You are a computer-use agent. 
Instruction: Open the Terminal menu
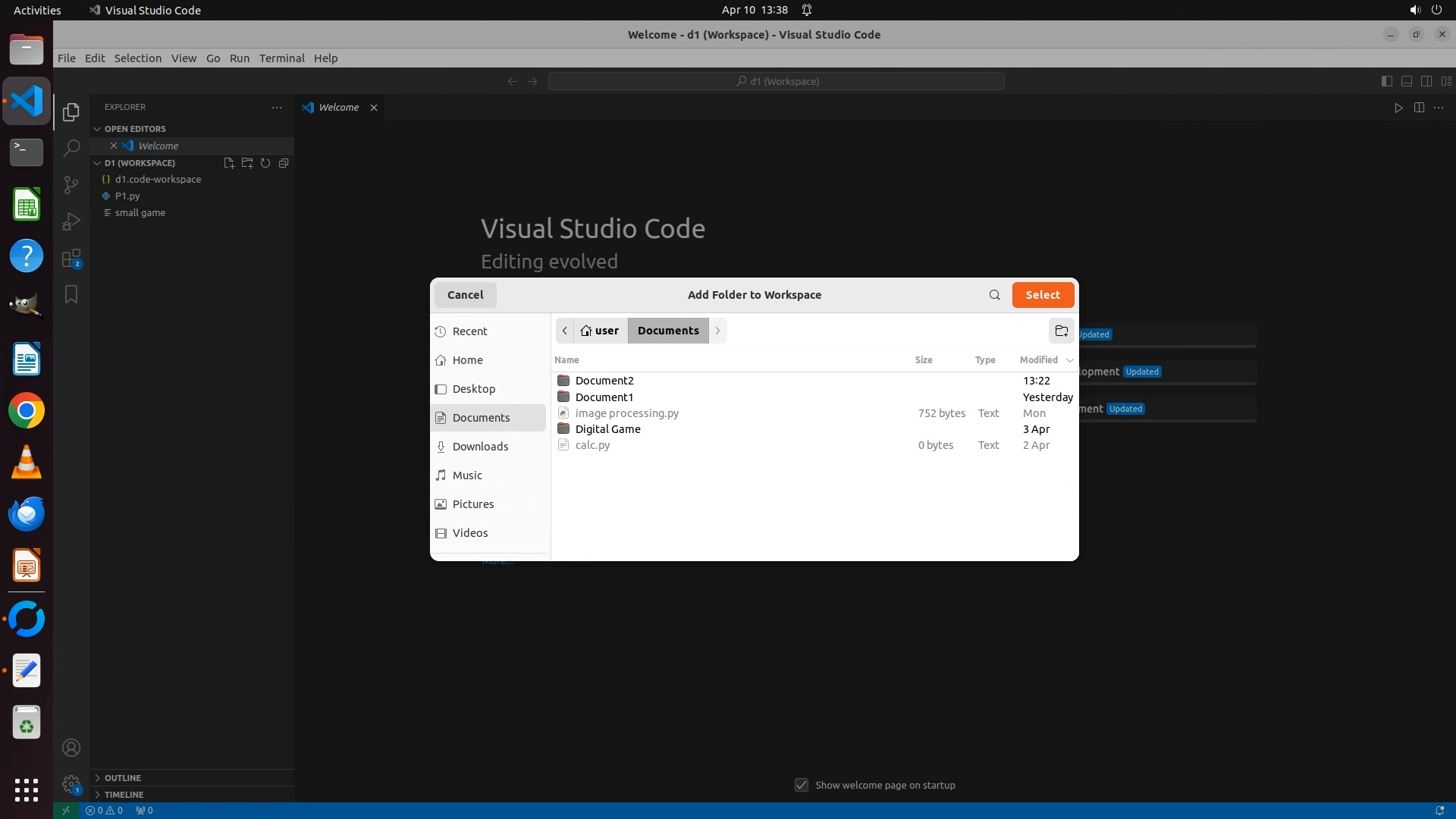pyautogui.click(x=281, y=58)
